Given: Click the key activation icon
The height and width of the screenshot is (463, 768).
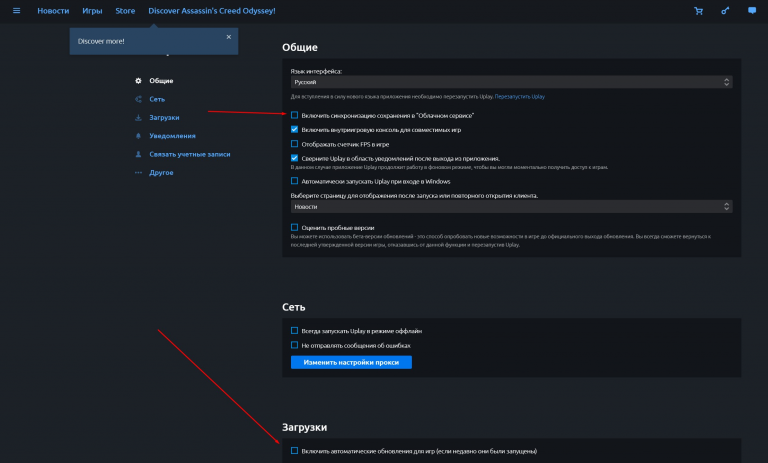Looking at the screenshot, I should [724, 11].
